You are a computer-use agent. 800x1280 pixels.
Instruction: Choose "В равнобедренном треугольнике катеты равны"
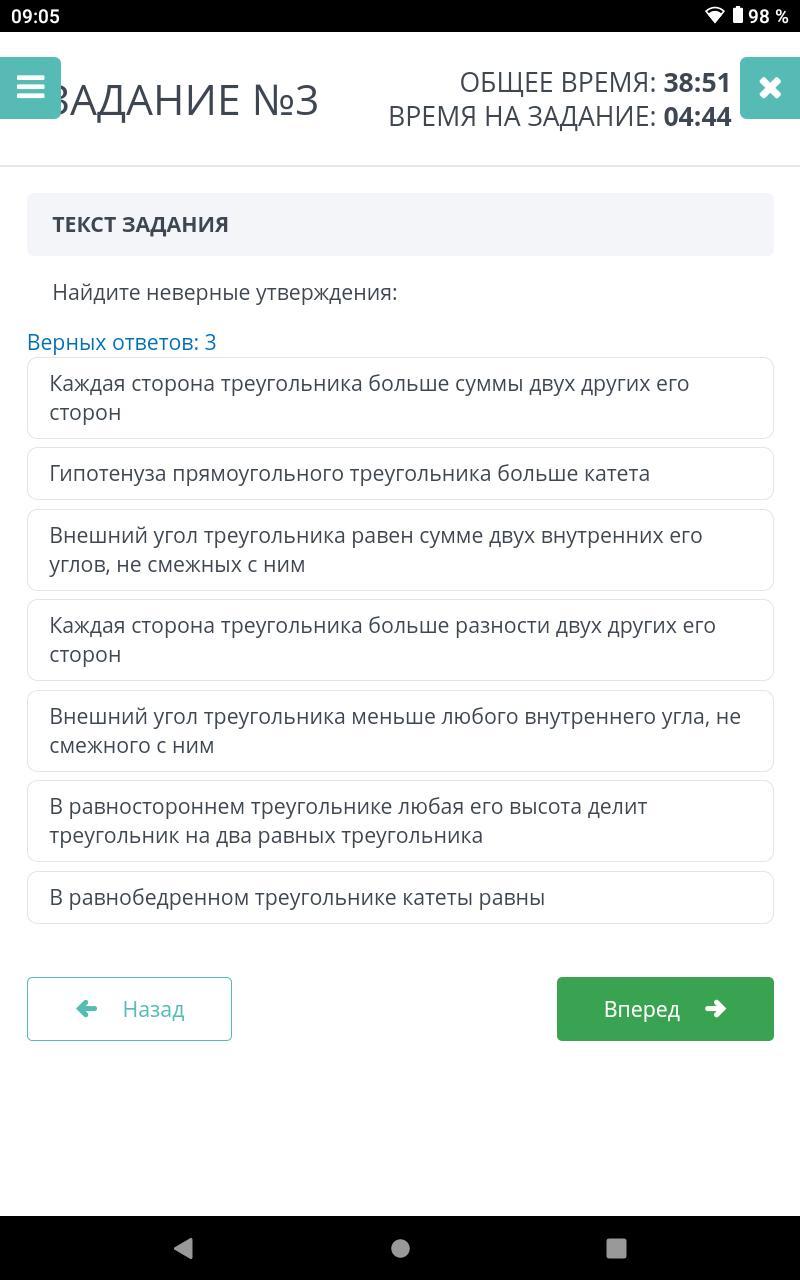[x=400, y=897]
